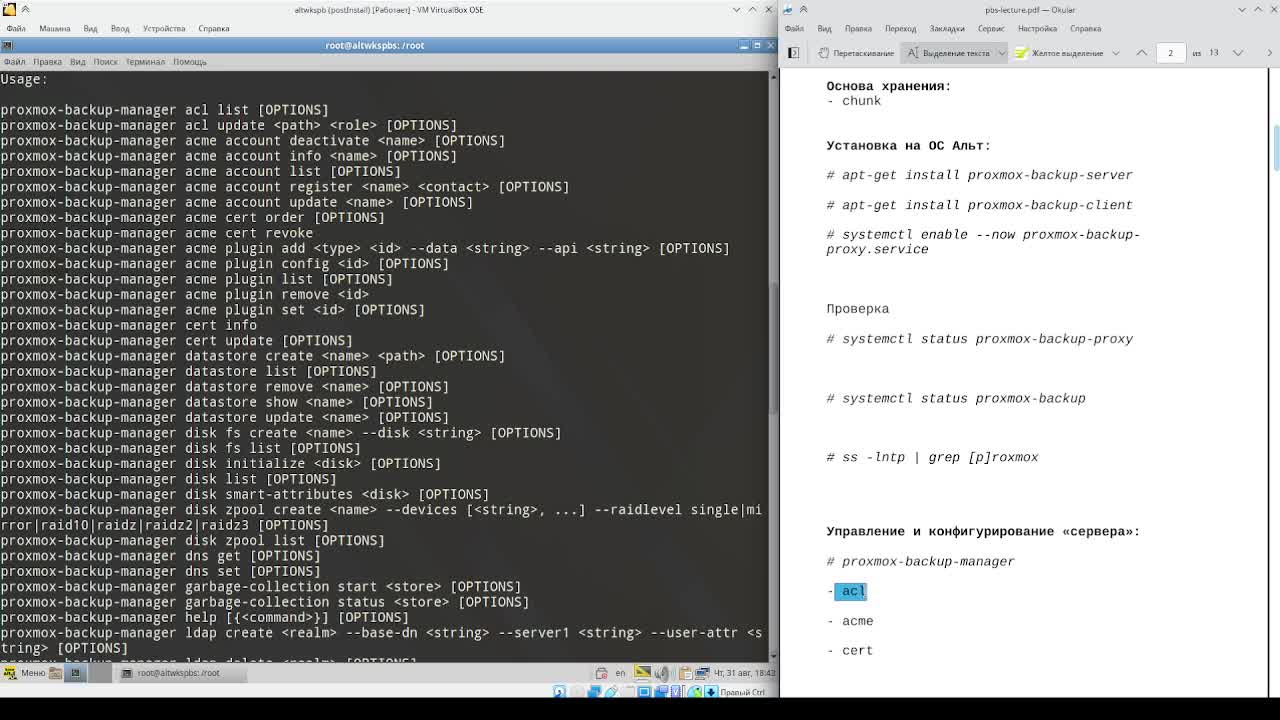
Task: Expand the Выделение текста tool dropdown arrow
Action: point(1001,53)
